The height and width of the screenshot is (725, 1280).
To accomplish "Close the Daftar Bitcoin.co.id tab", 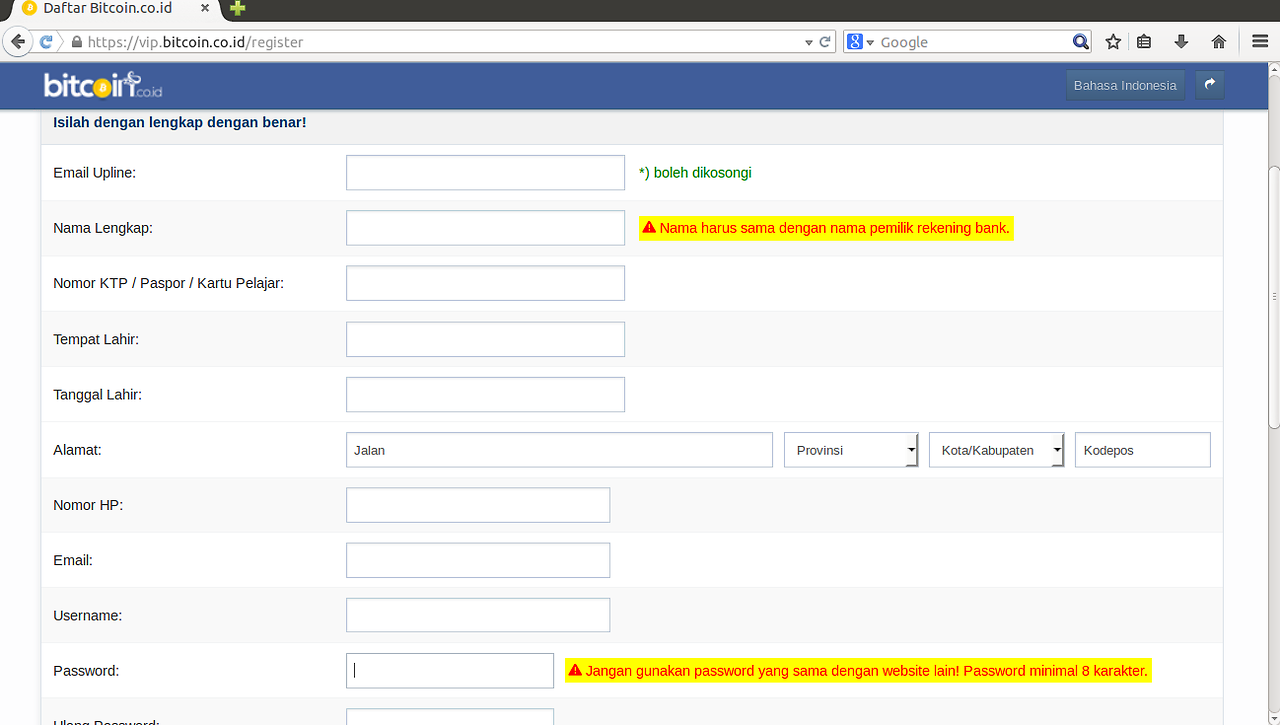I will tap(205, 9).
